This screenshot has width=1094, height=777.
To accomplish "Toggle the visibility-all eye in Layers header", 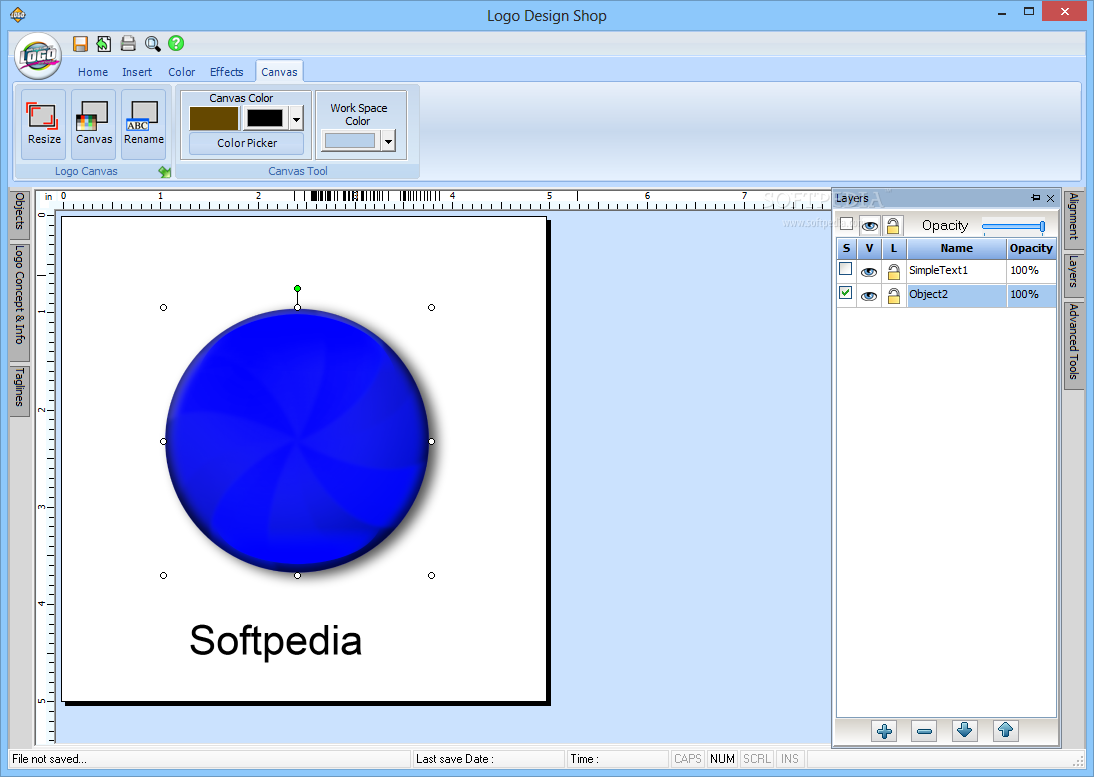I will pyautogui.click(x=869, y=225).
